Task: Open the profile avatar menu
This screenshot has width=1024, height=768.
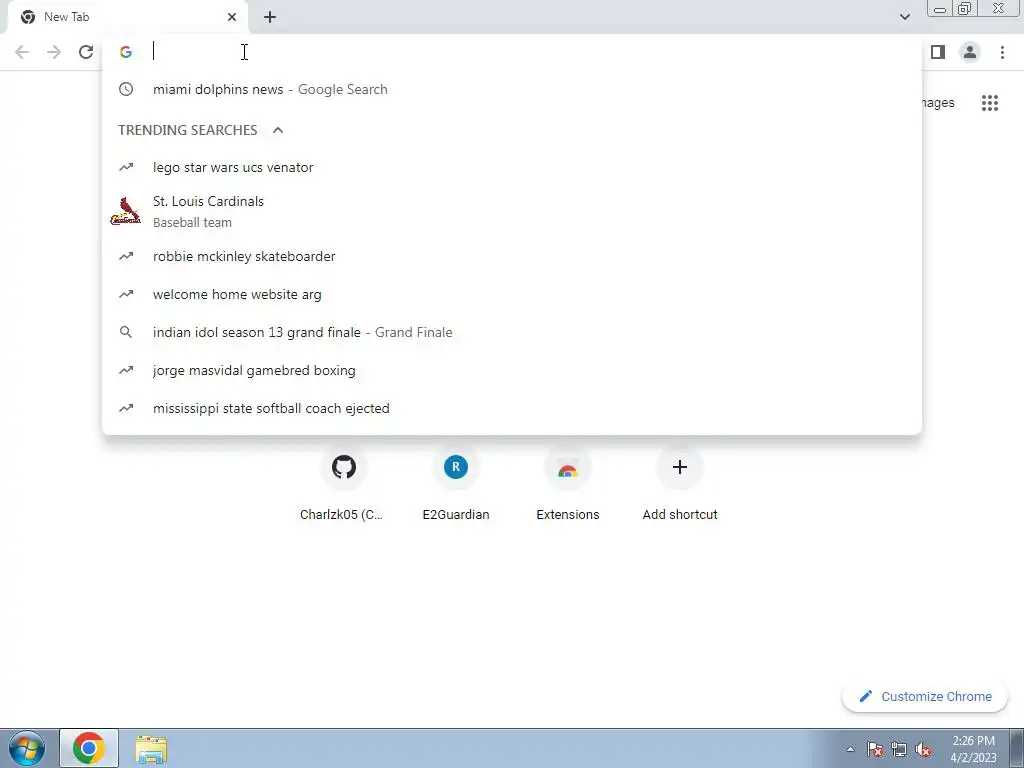Action: point(970,52)
